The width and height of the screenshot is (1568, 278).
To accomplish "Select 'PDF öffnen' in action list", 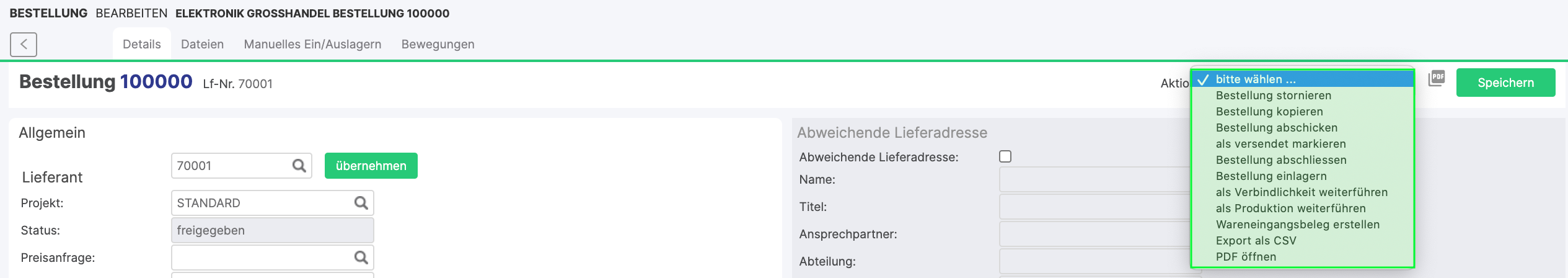I will tap(1246, 257).
